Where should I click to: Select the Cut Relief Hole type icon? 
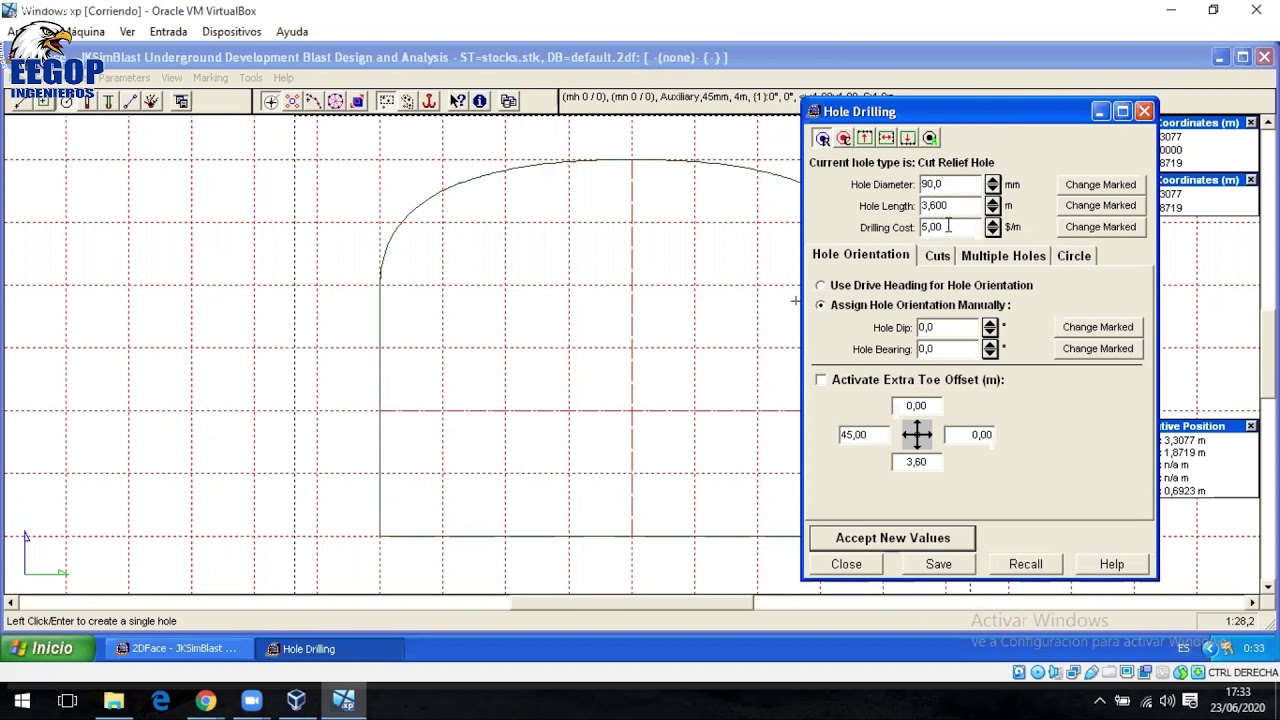[822, 138]
